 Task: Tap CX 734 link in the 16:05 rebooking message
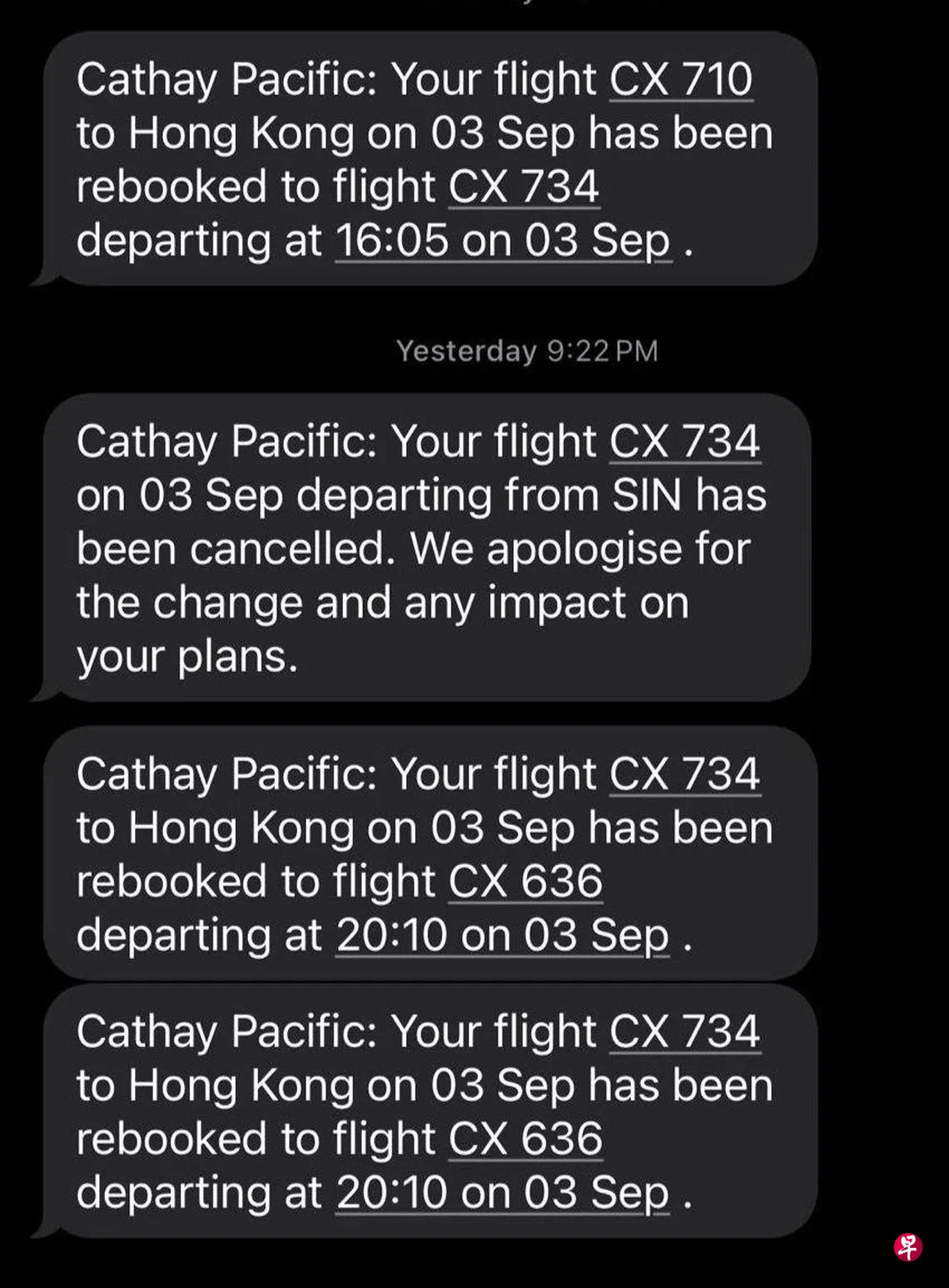point(524,186)
